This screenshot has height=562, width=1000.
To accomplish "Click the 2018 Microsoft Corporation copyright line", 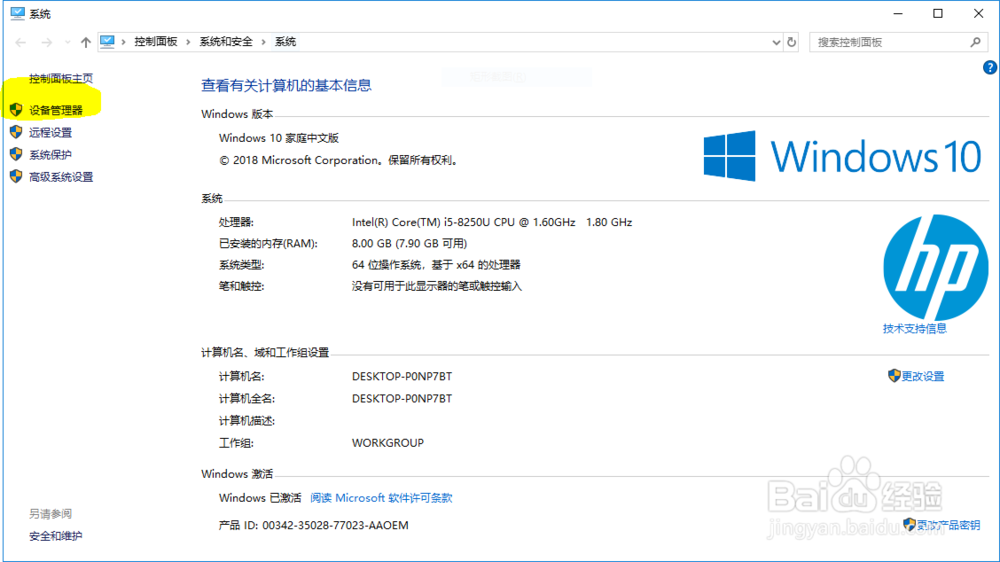I will coord(339,160).
